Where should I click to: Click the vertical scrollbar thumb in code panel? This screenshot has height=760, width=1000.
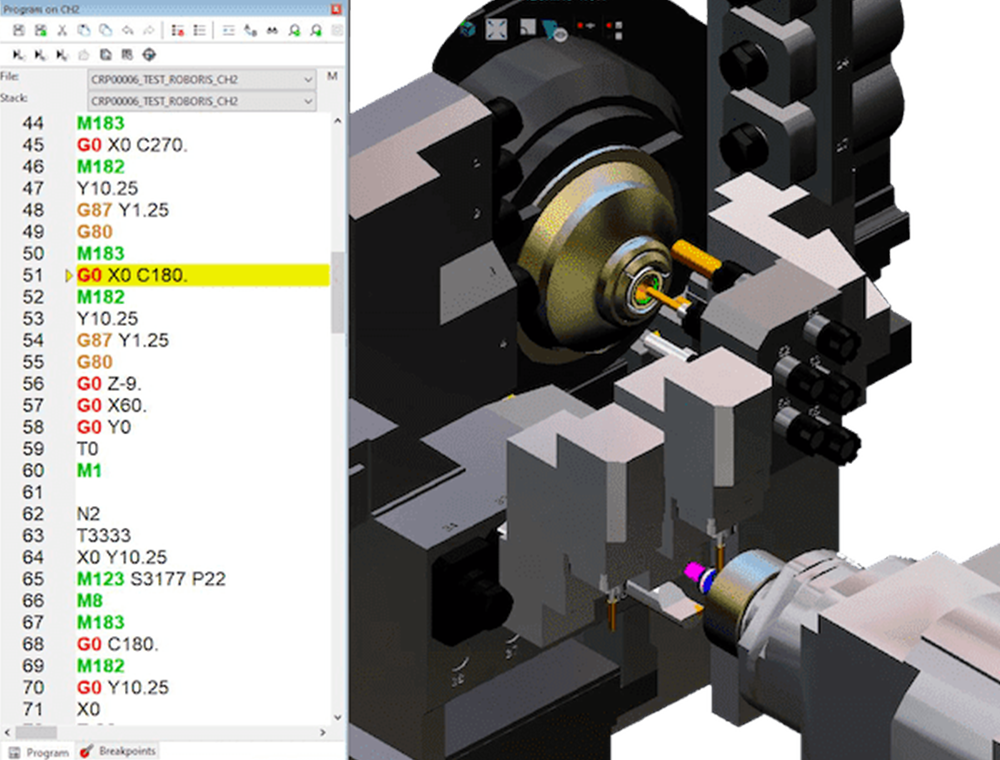pos(338,292)
